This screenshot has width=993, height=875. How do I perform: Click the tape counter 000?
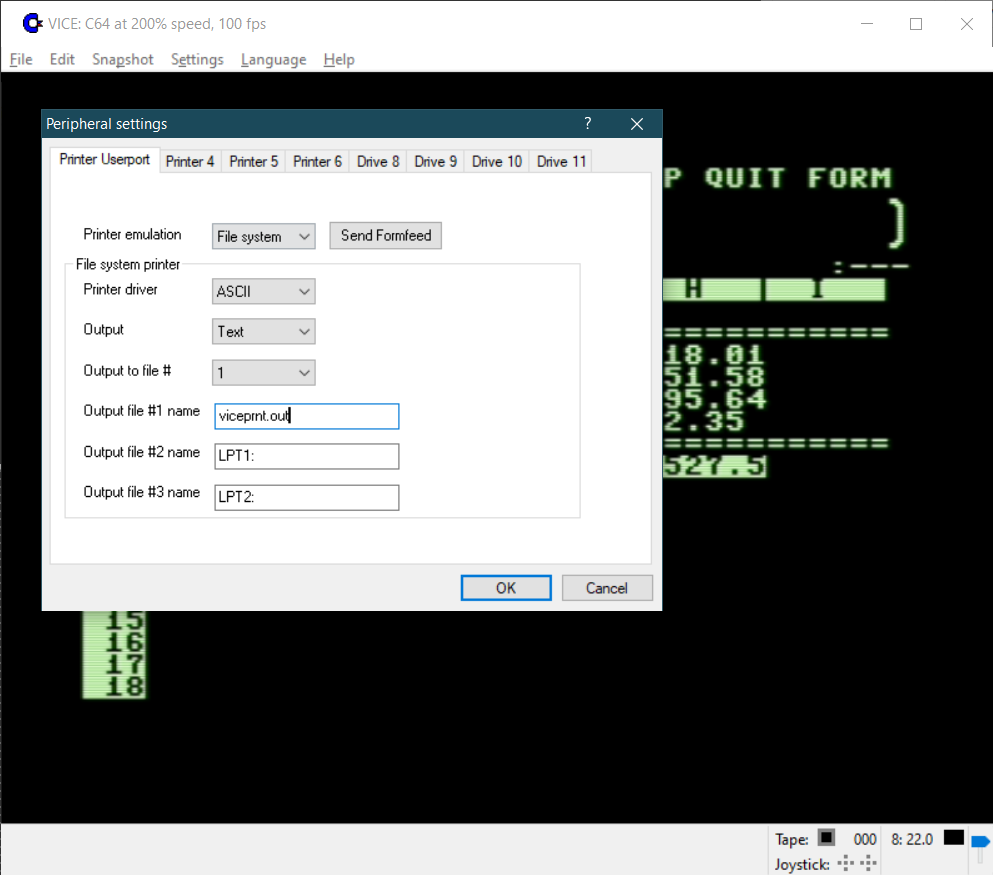point(865,840)
